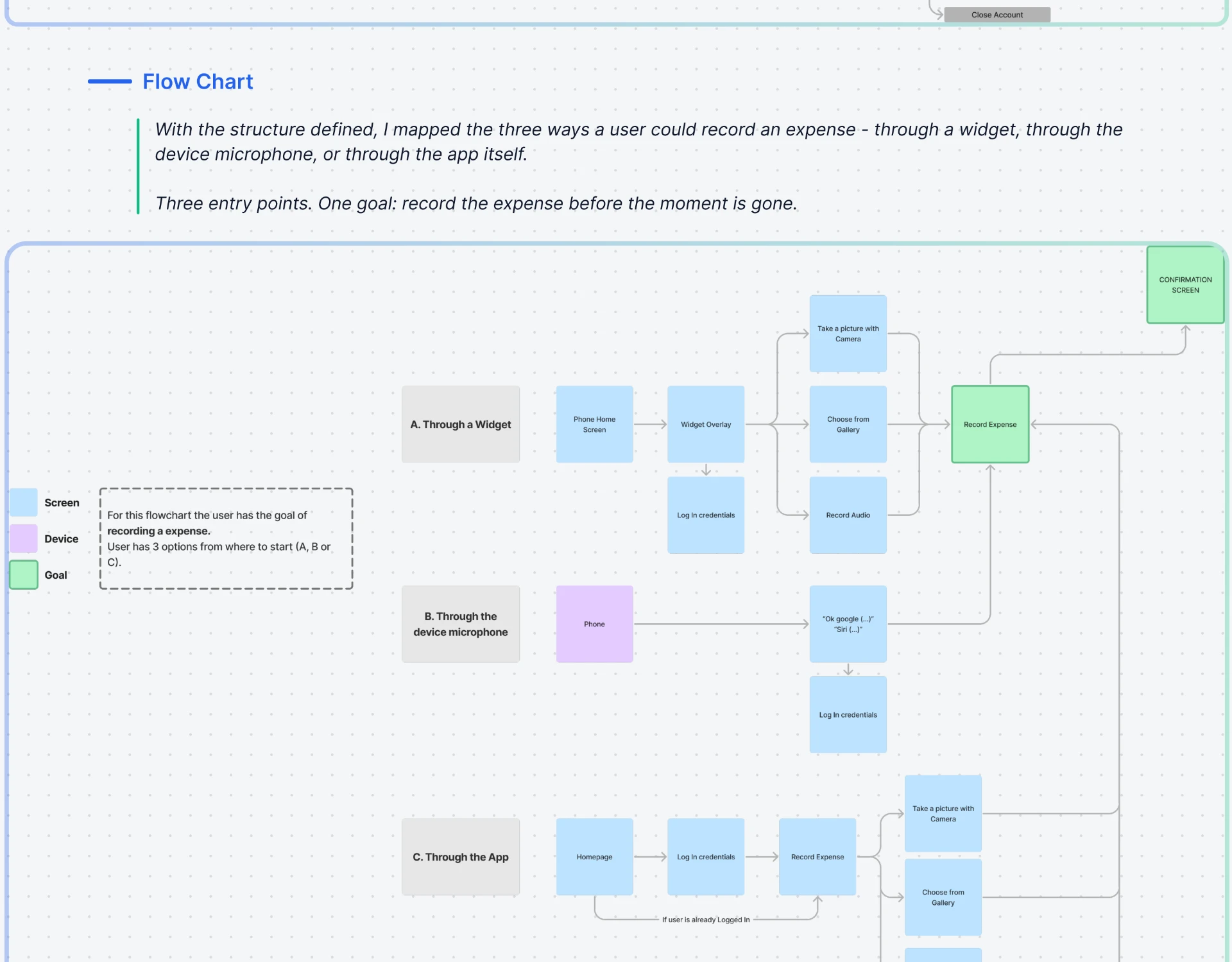This screenshot has height=962, width=1232.
Task: Click the green Goal legend swatch
Action: click(24, 574)
